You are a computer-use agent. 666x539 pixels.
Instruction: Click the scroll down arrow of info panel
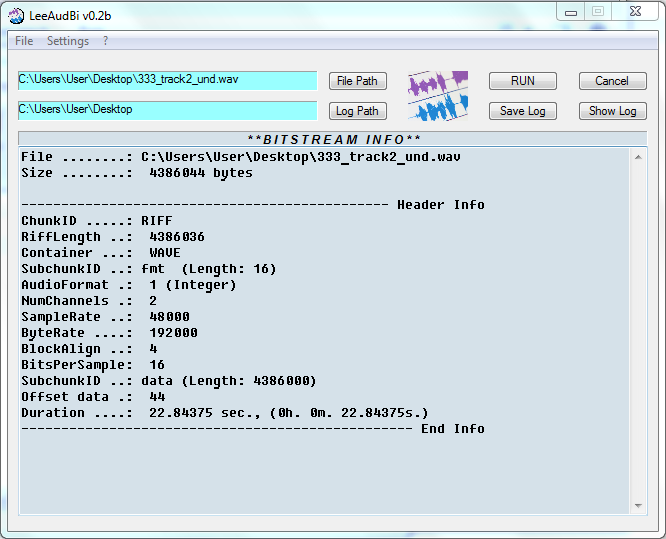(x=638, y=505)
